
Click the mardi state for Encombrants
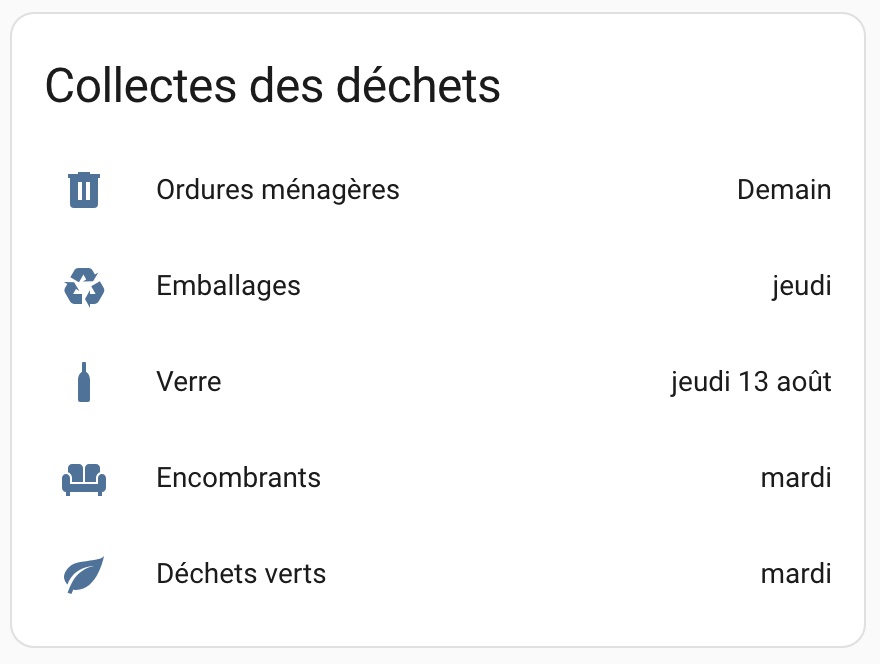pos(796,478)
